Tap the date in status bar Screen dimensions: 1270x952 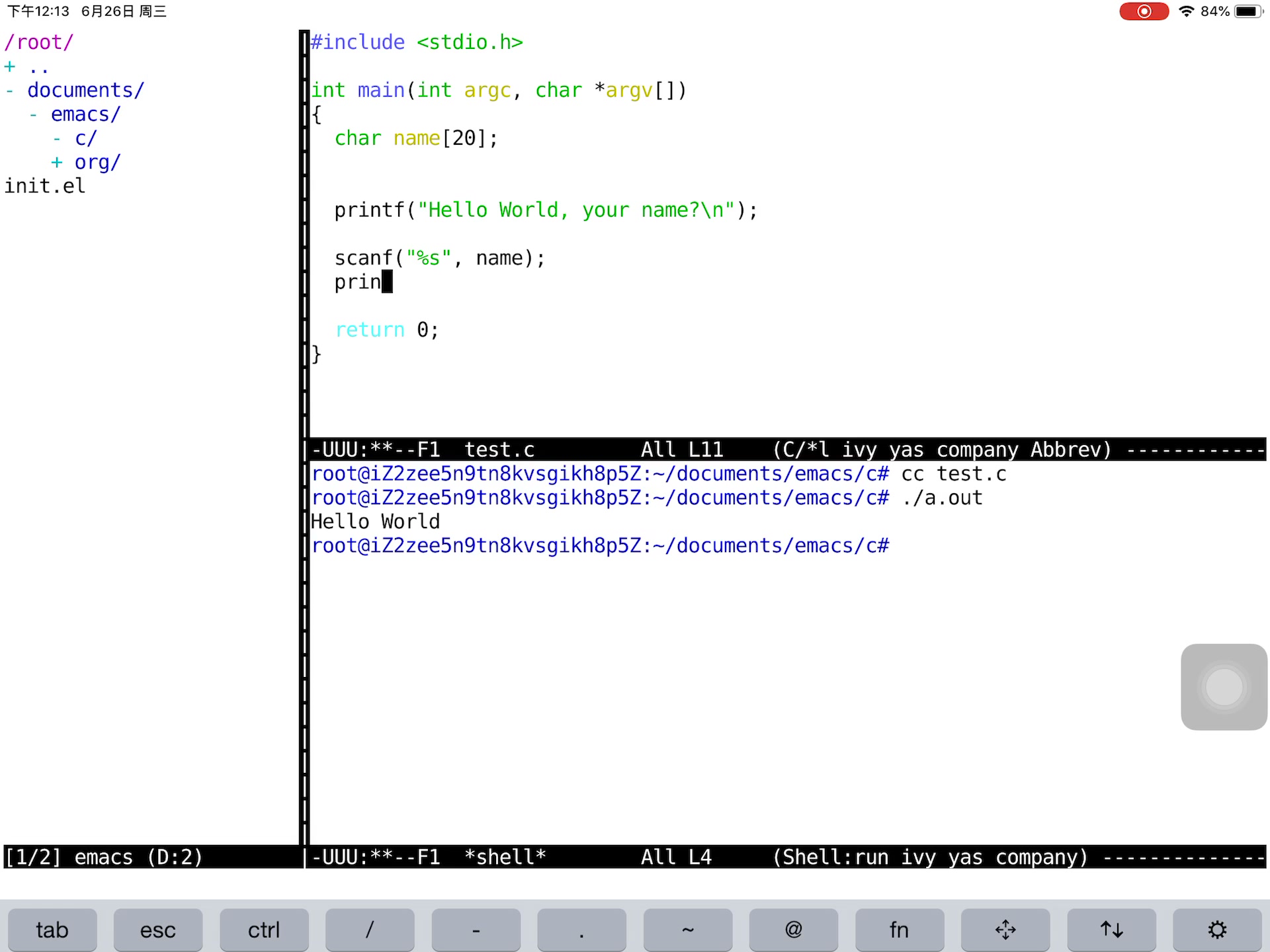tap(124, 11)
